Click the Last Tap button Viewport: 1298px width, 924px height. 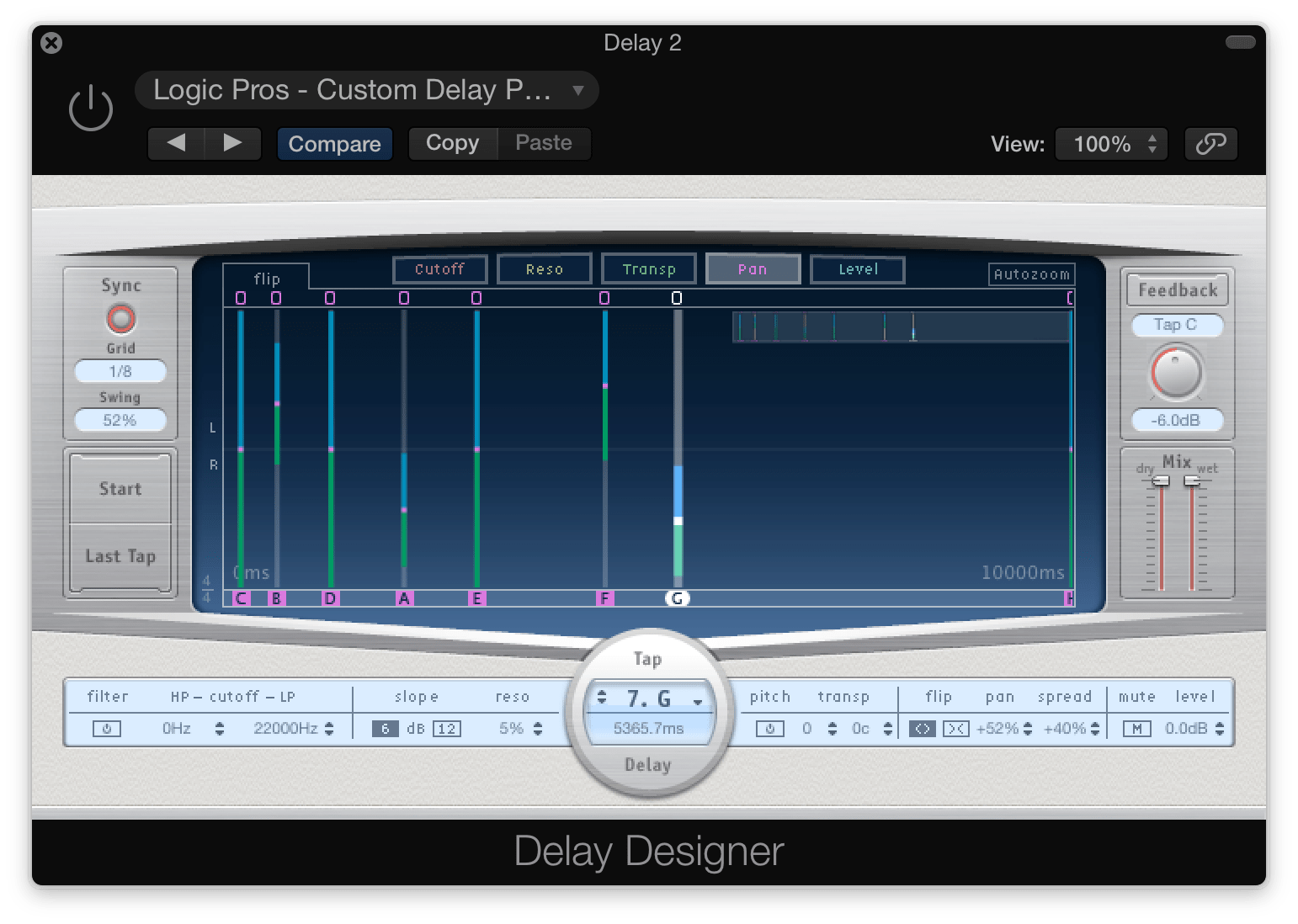coord(120,556)
